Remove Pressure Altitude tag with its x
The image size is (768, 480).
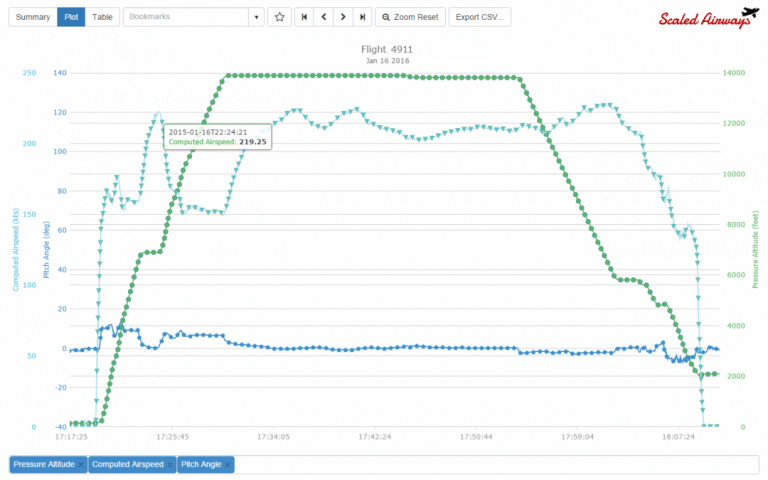tap(80, 465)
